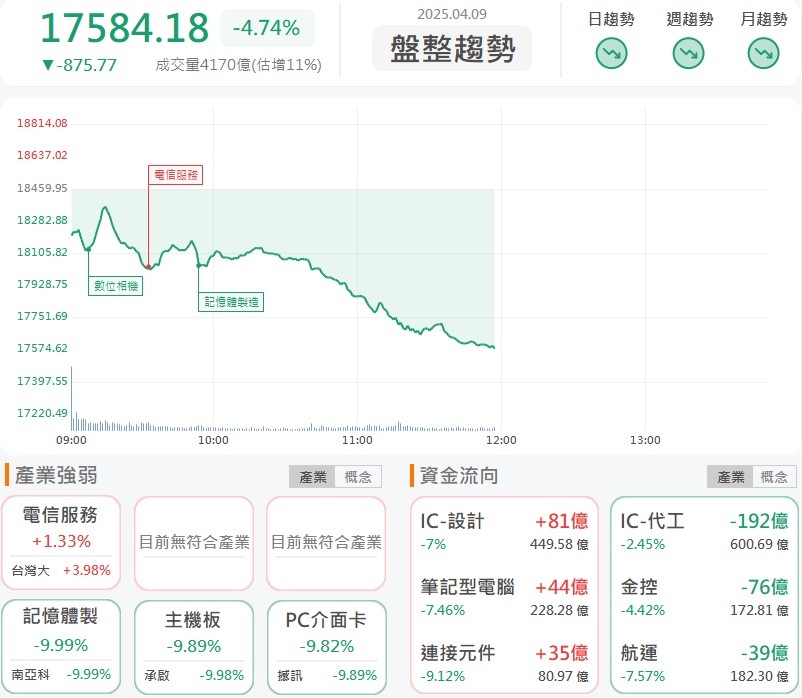Image resolution: width=802 pixels, height=698 pixels.
Task: Open the 電信服務 +1.33% industry card
Action: pos(61,542)
